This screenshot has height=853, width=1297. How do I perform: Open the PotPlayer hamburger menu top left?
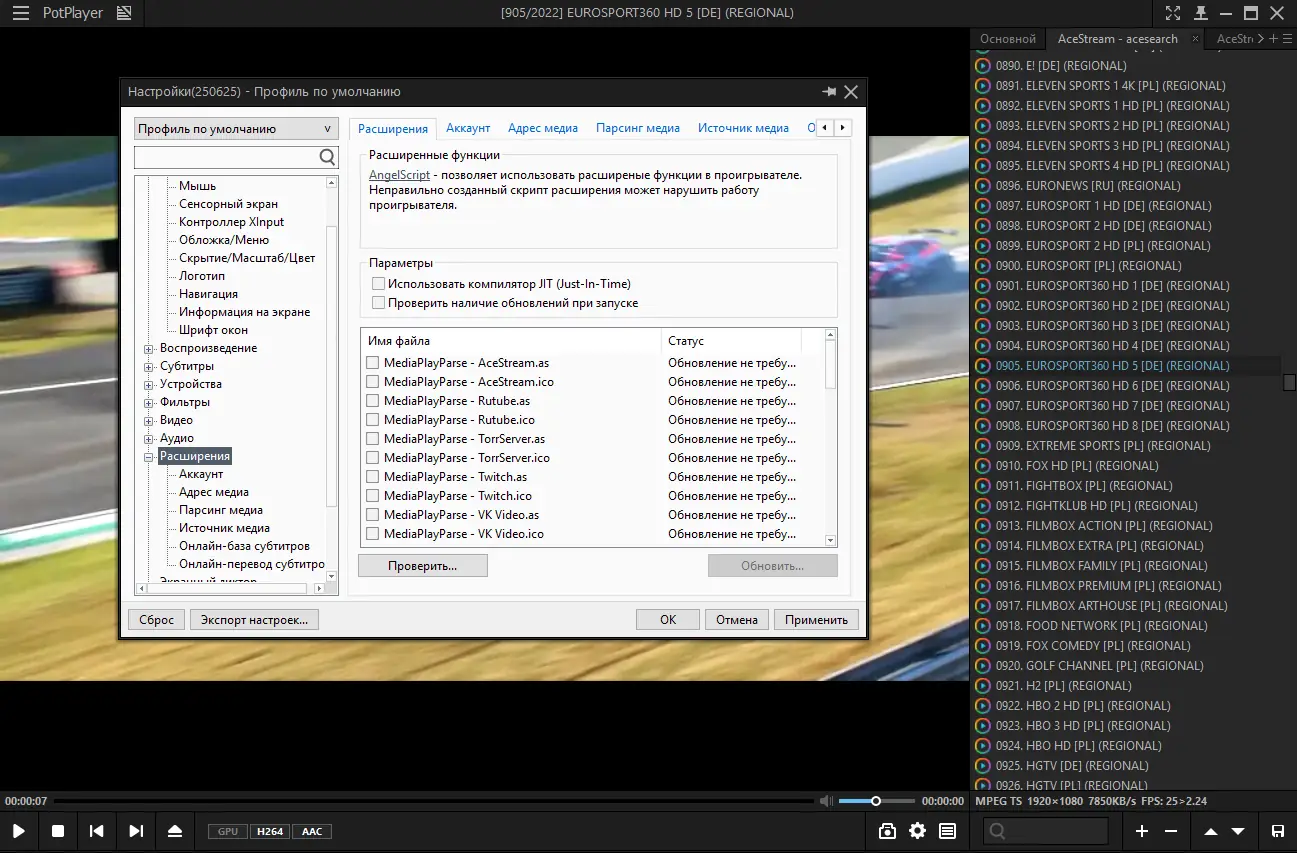click(x=20, y=13)
